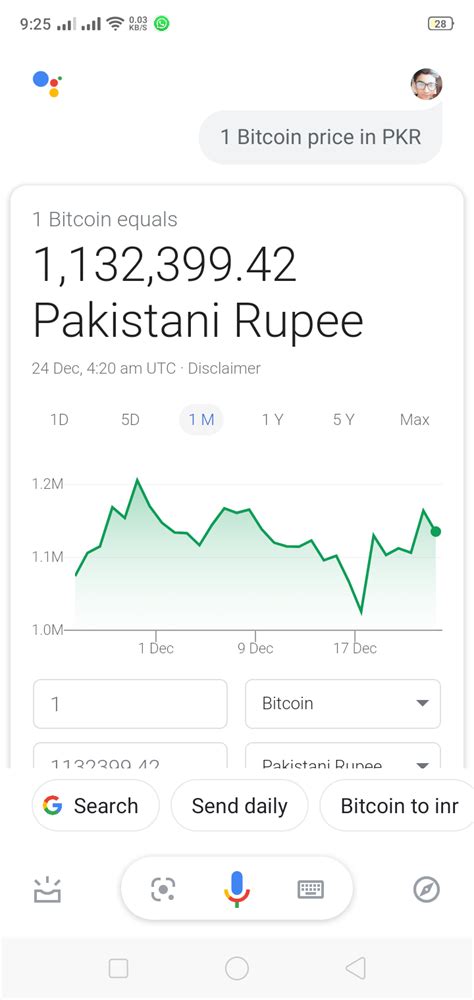Tap the Google Assistant logo
The height and width of the screenshot is (1000, 474).
click(47, 84)
